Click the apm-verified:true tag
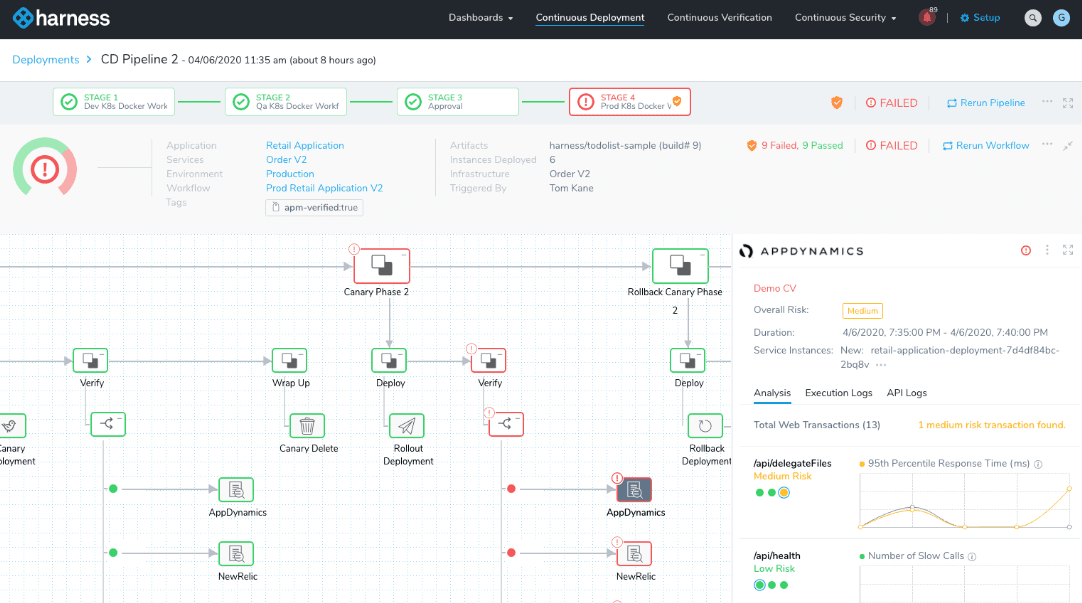1082x603 pixels. (x=314, y=207)
